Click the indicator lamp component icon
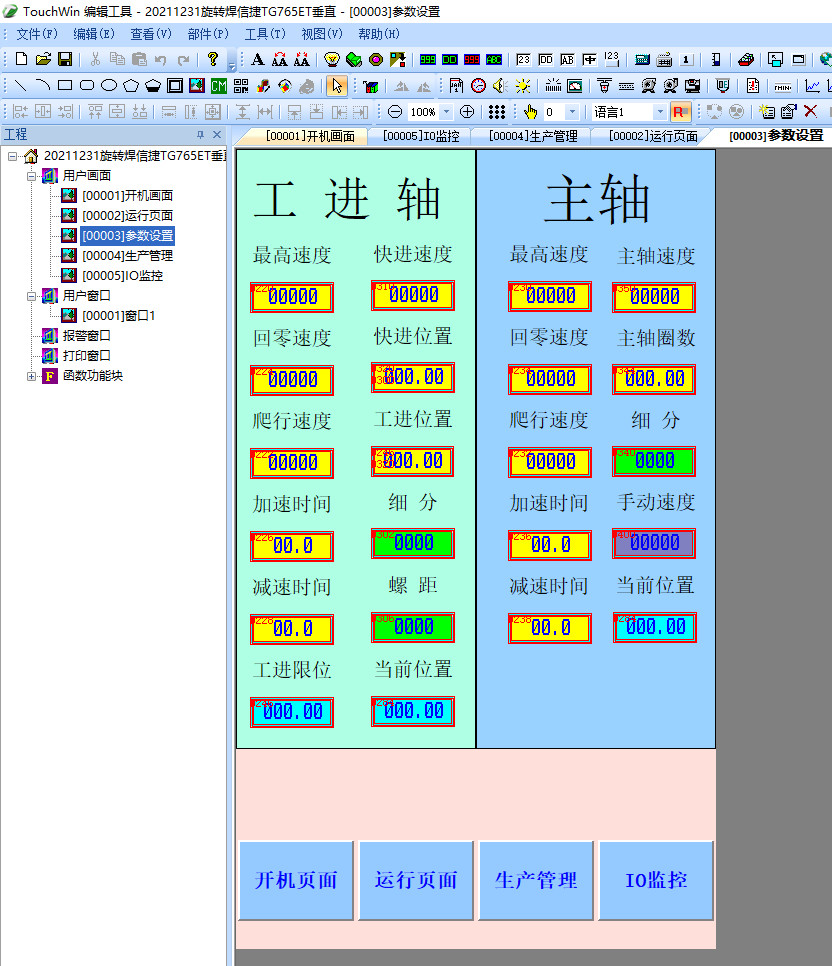Screen dimensions: 832x966 333,60
